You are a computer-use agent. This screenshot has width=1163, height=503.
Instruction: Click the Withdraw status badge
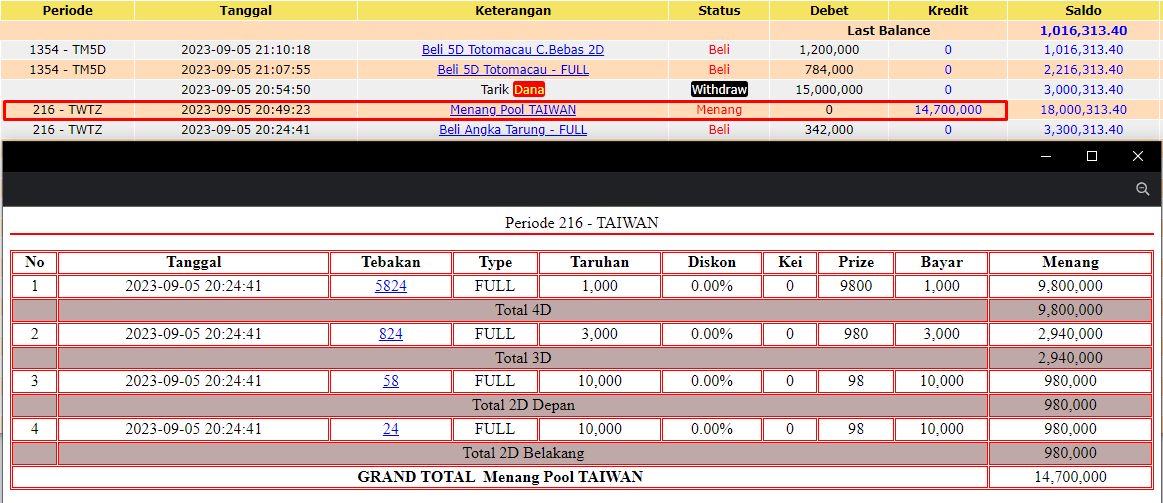click(x=719, y=90)
